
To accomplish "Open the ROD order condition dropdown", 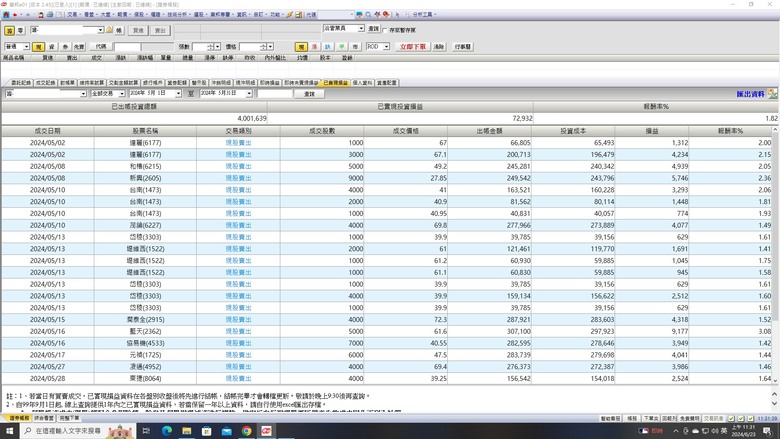I will click(386, 47).
